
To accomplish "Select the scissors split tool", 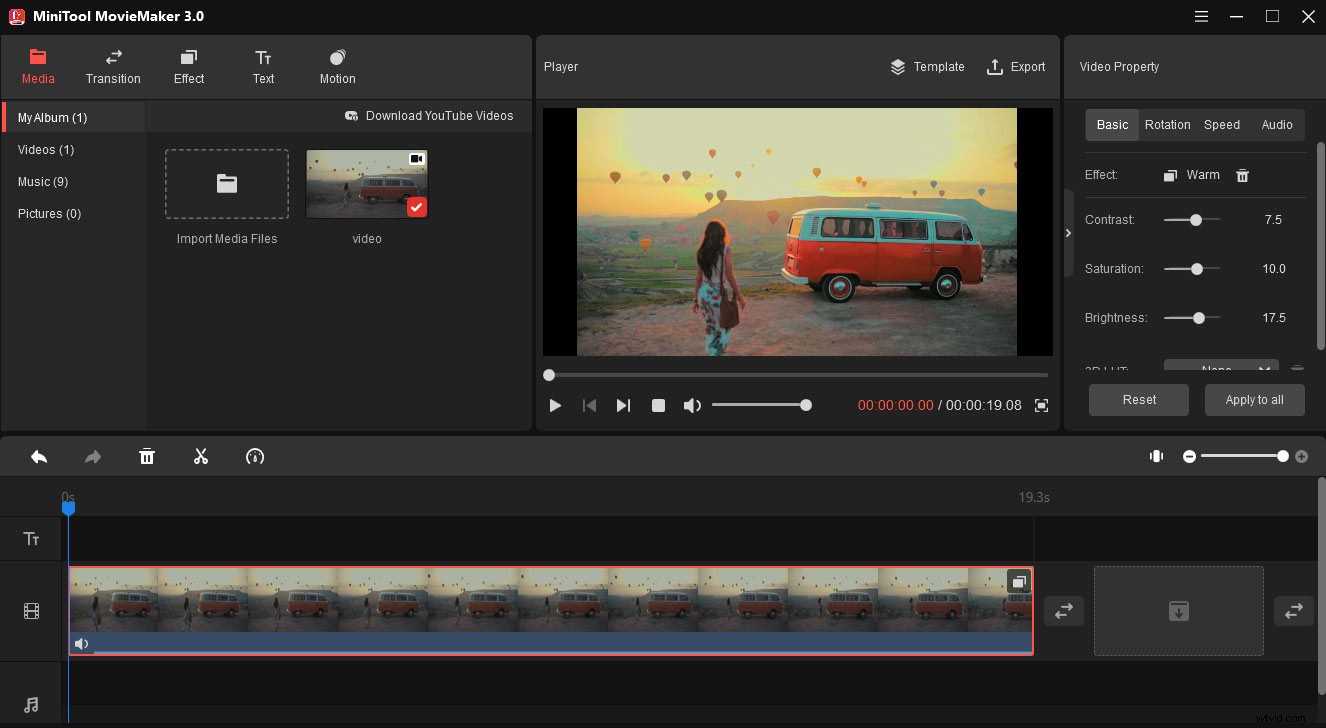I will click(x=200, y=456).
